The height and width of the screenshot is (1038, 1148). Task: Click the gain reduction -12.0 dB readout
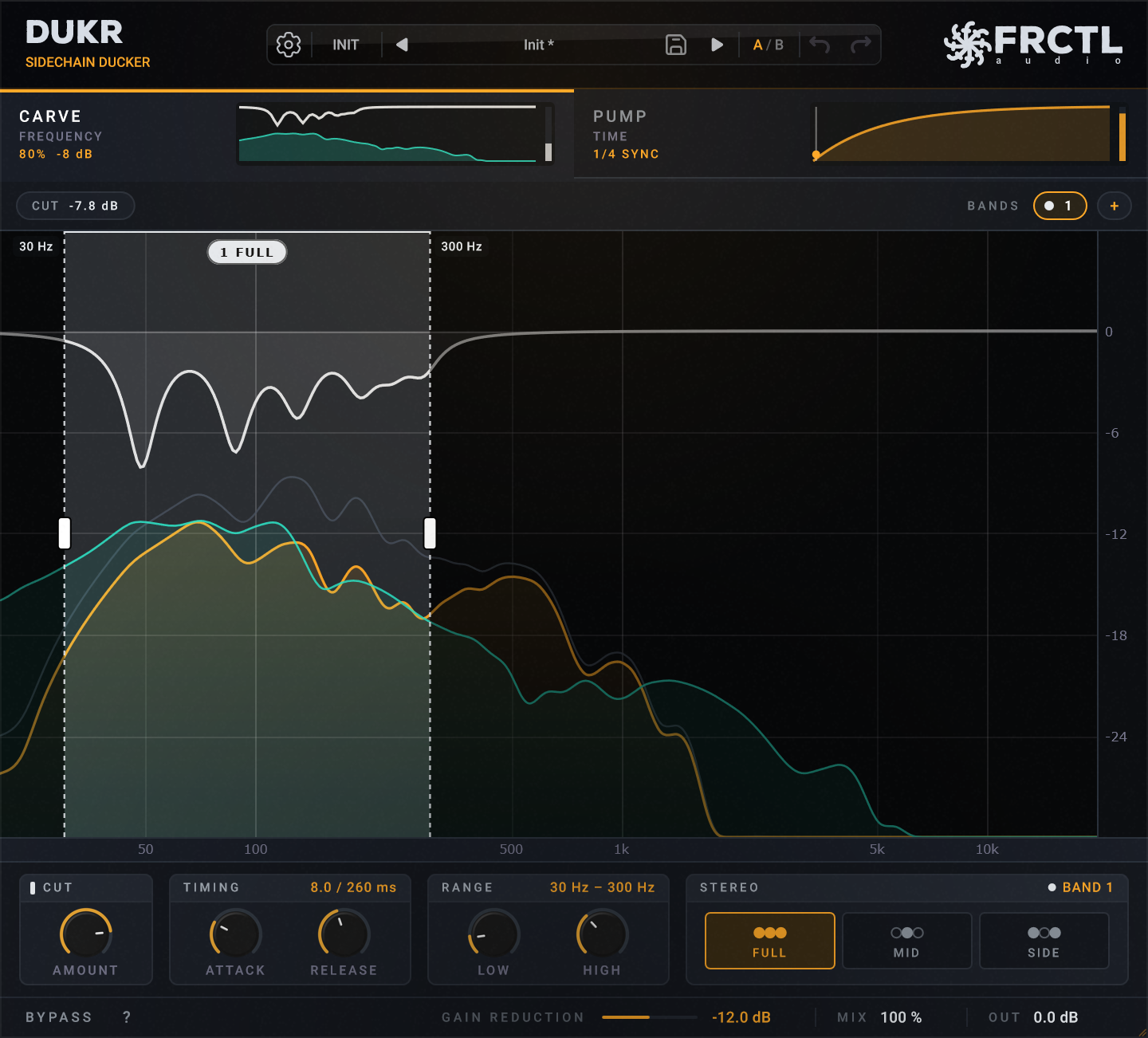pyautogui.click(x=741, y=1017)
